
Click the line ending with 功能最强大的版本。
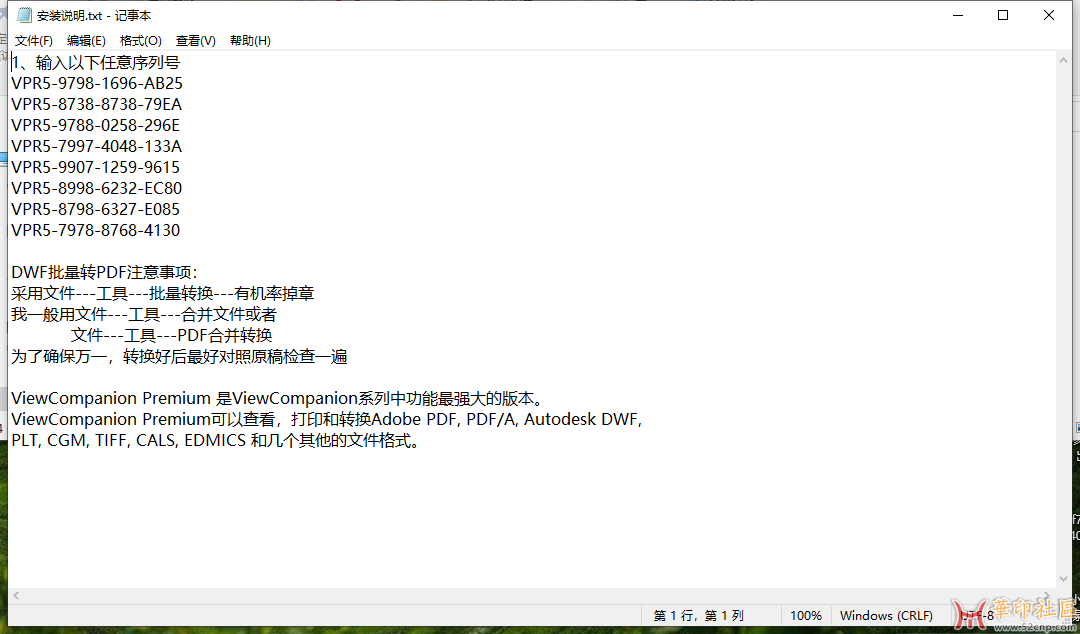pos(280,398)
